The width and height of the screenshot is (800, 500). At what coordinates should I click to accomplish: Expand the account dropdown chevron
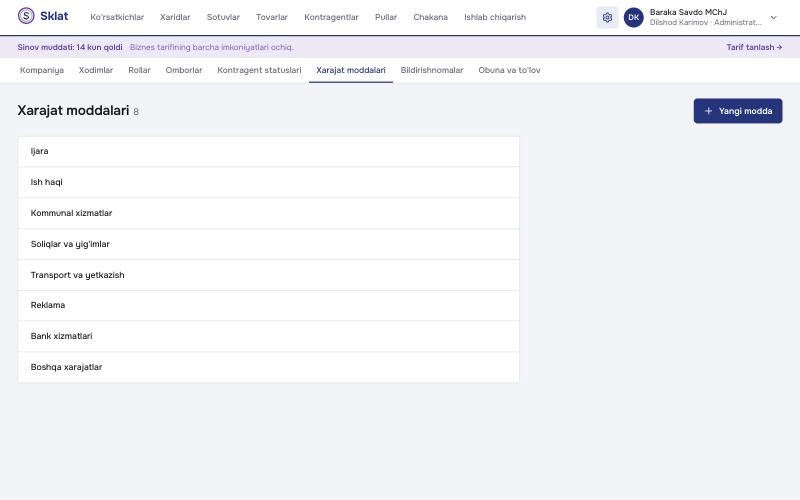point(773,17)
